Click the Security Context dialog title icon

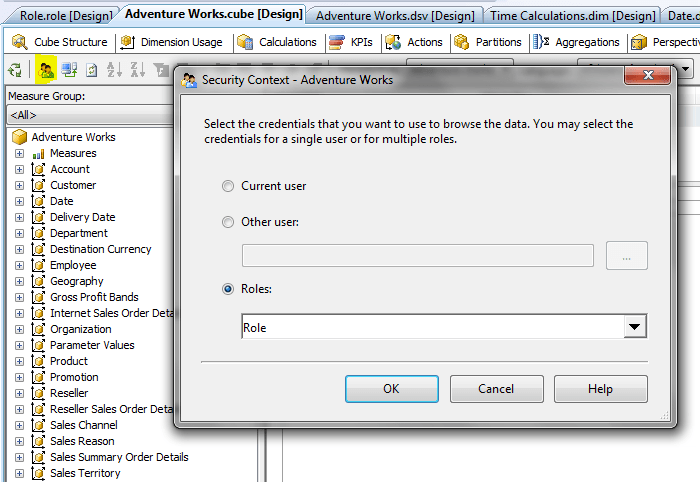189,80
